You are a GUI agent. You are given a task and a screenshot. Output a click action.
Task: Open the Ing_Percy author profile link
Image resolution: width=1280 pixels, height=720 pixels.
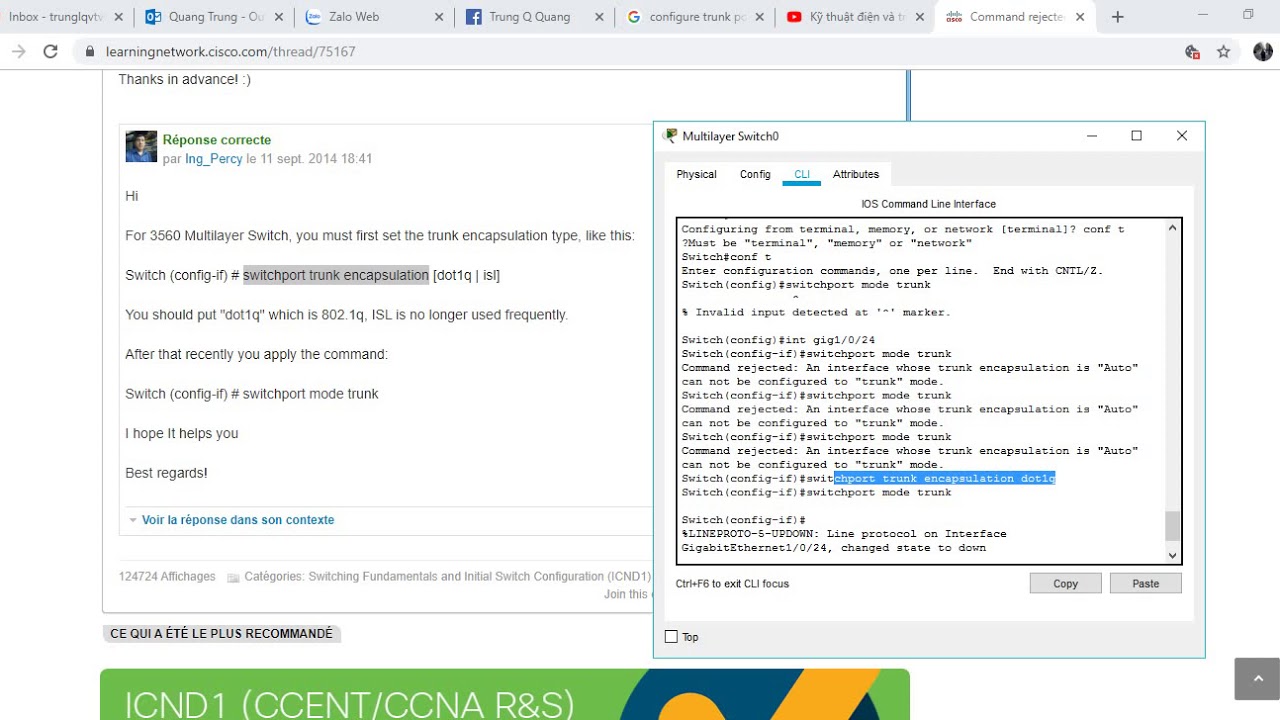214,159
